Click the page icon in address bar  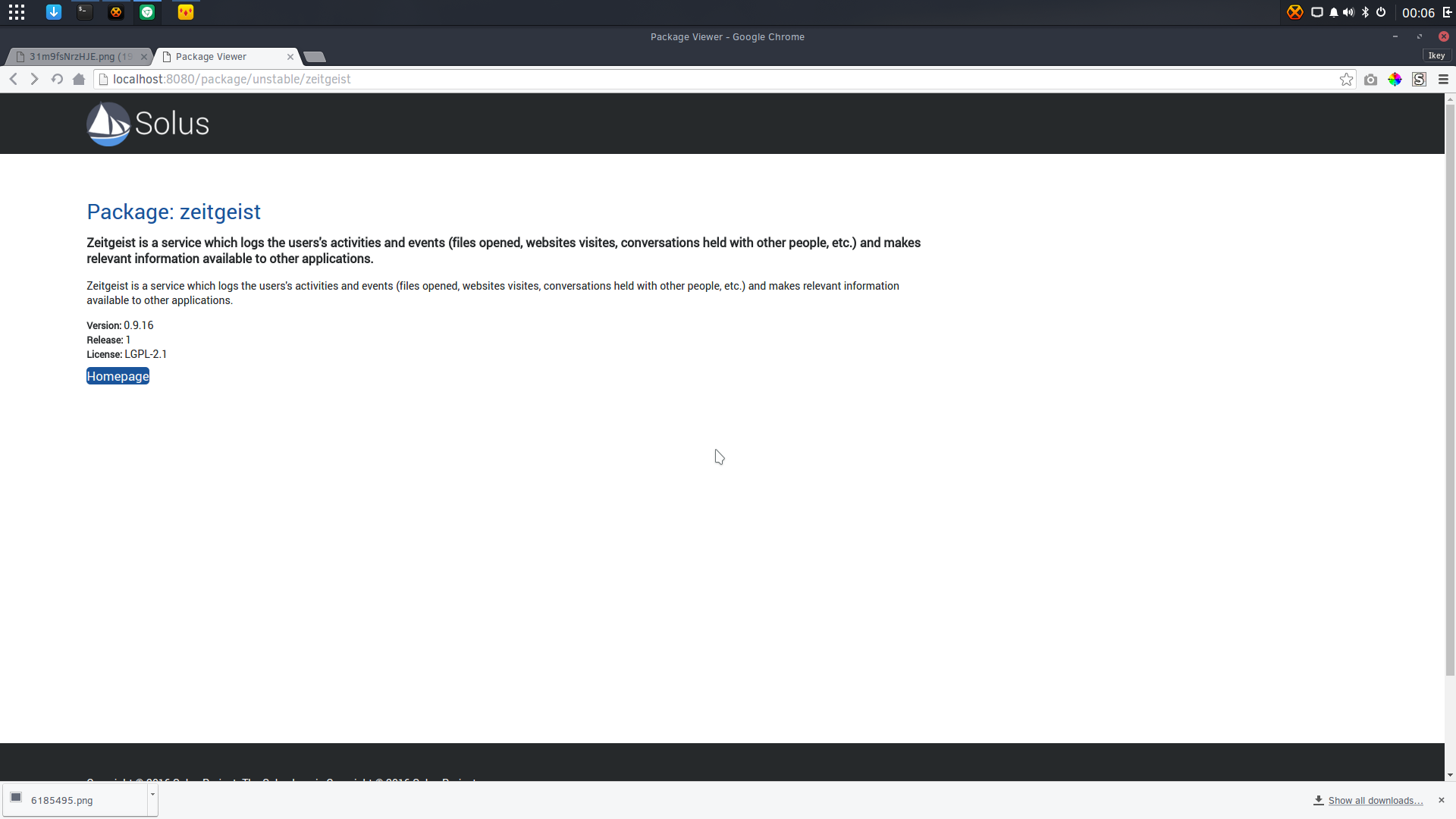(104, 79)
